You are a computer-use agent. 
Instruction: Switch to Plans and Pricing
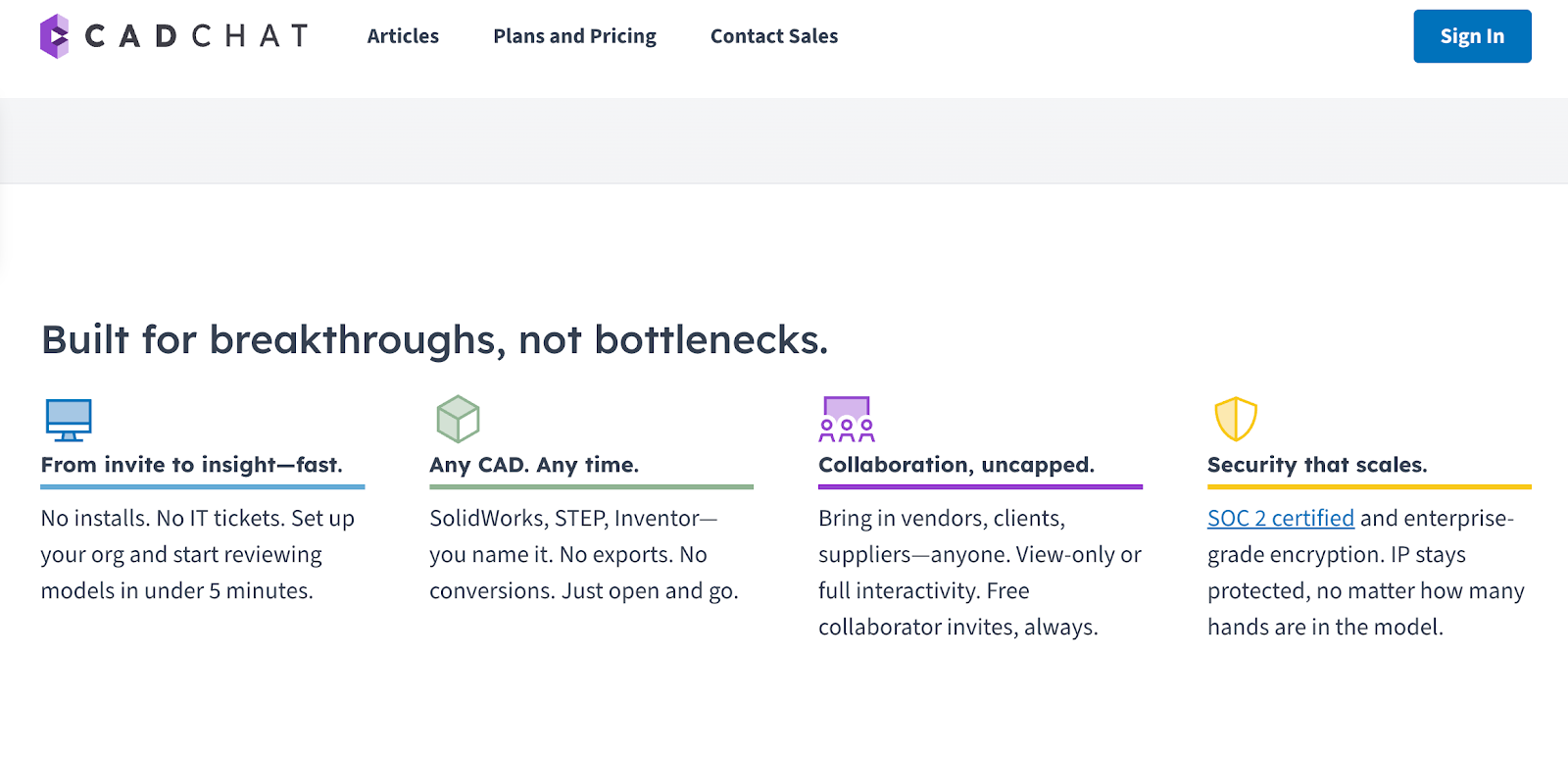(x=574, y=36)
